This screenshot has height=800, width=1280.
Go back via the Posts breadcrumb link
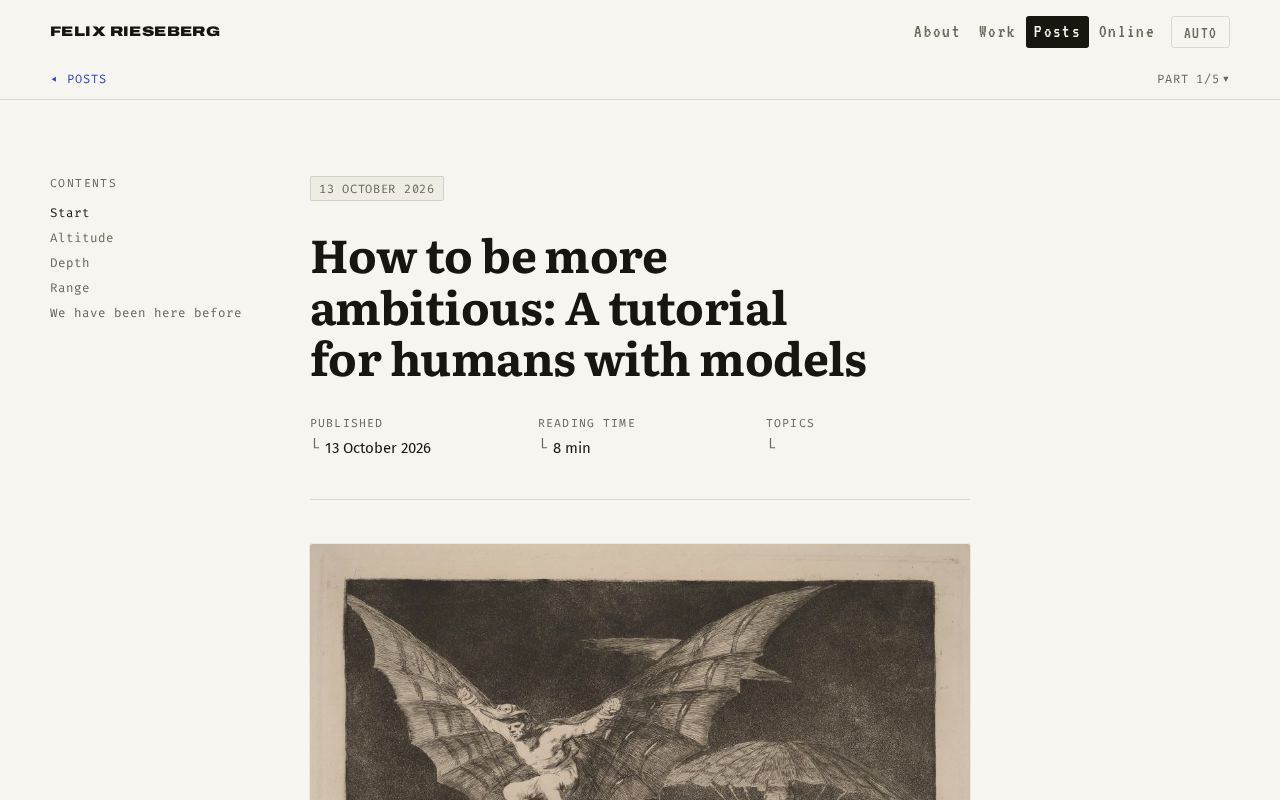tap(78, 79)
